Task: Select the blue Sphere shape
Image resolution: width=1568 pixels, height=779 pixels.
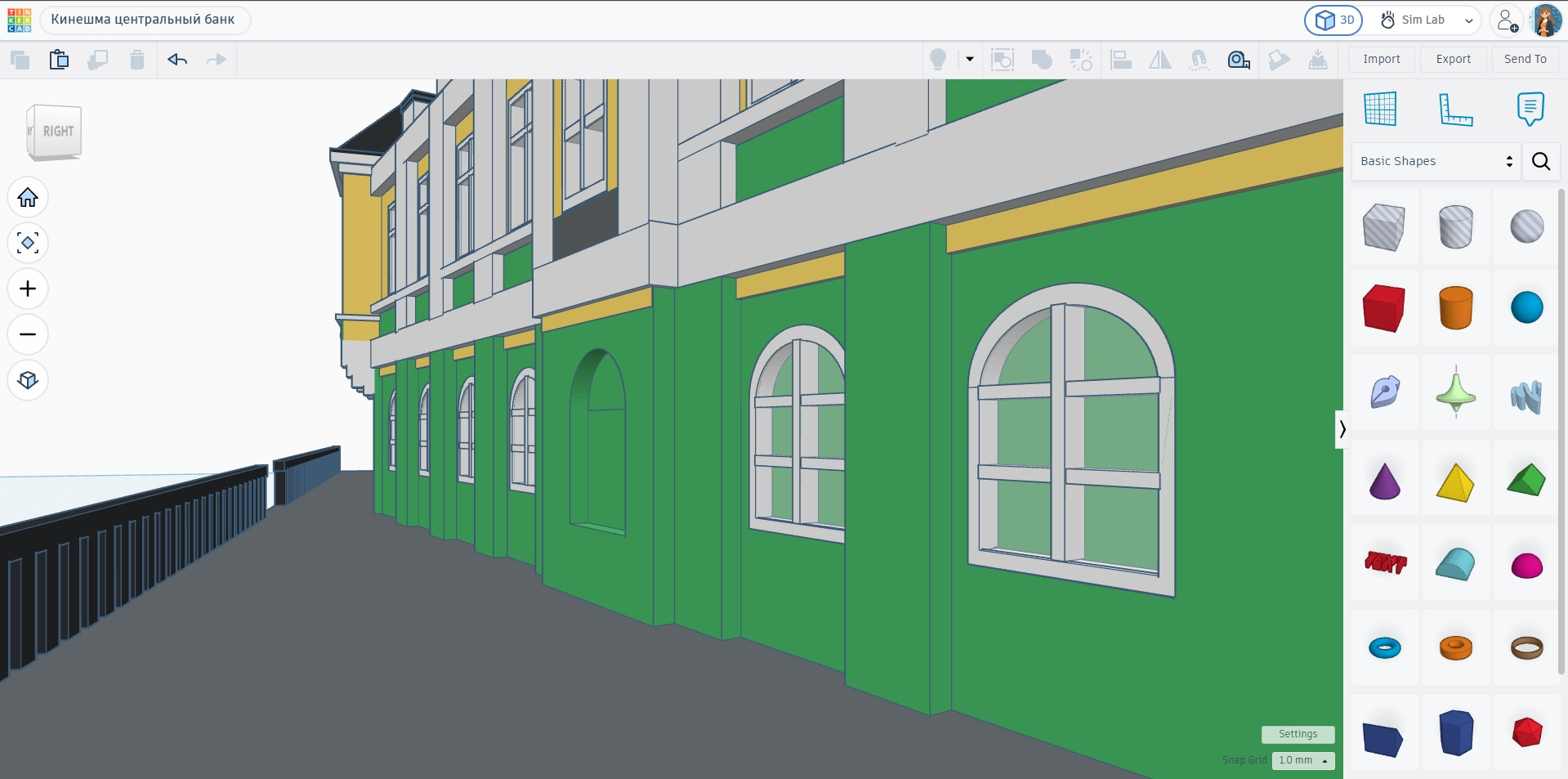Action: pyautogui.click(x=1526, y=308)
